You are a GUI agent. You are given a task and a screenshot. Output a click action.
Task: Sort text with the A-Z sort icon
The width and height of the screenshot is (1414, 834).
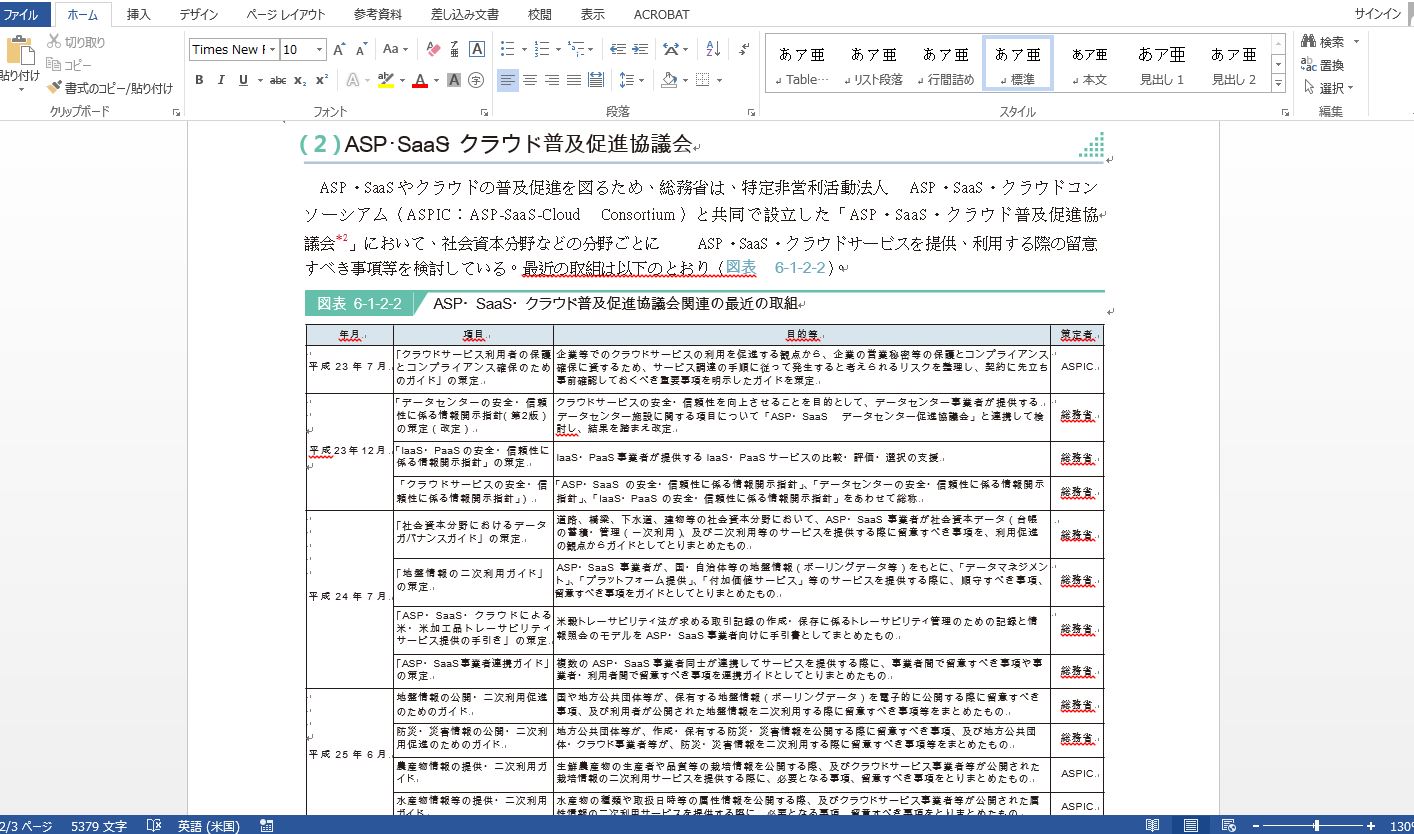pos(713,49)
